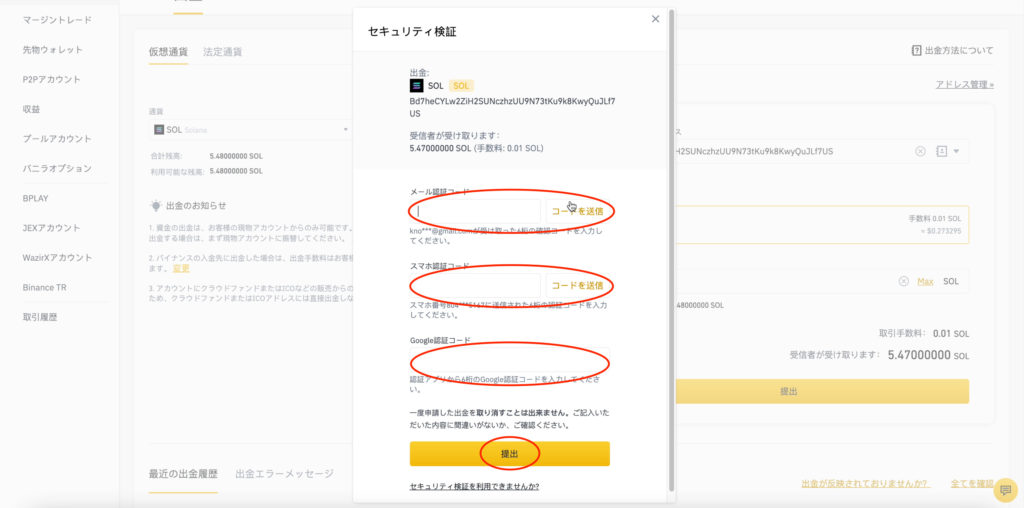Image resolution: width=1024 pixels, height=508 pixels.
Task: Open BPLAY in the sidebar
Action: [x=35, y=198]
